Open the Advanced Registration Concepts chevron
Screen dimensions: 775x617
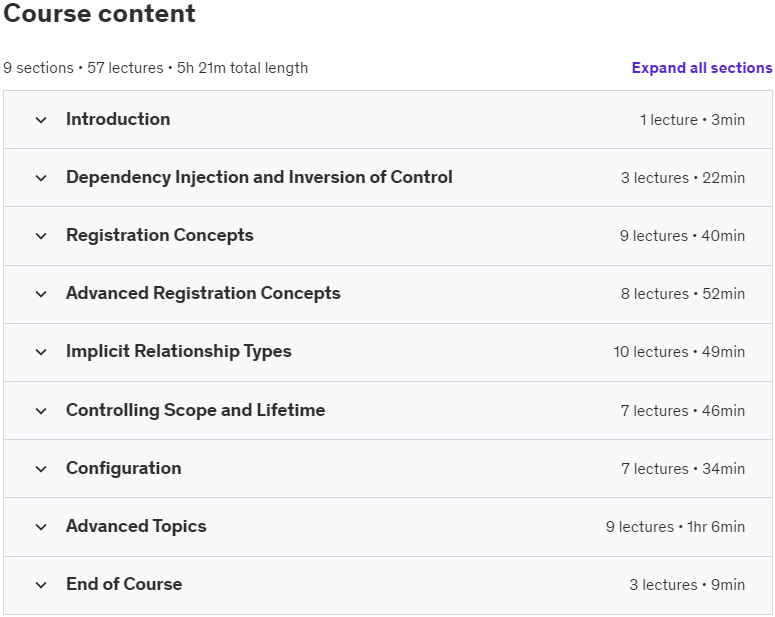[41, 294]
